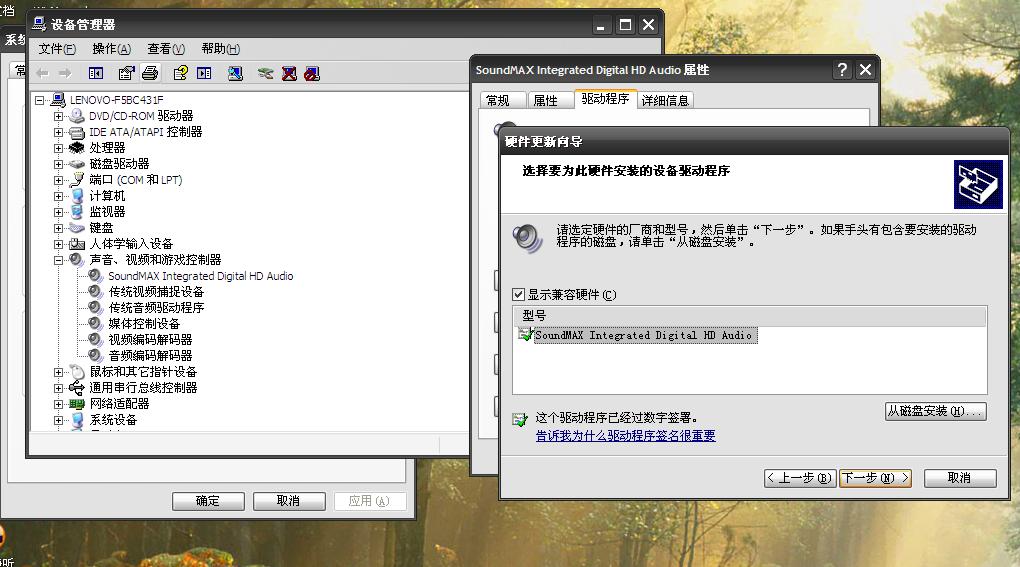Expand the 计算机 node
This screenshot has width=1020, height=567.
click(59, 196)
